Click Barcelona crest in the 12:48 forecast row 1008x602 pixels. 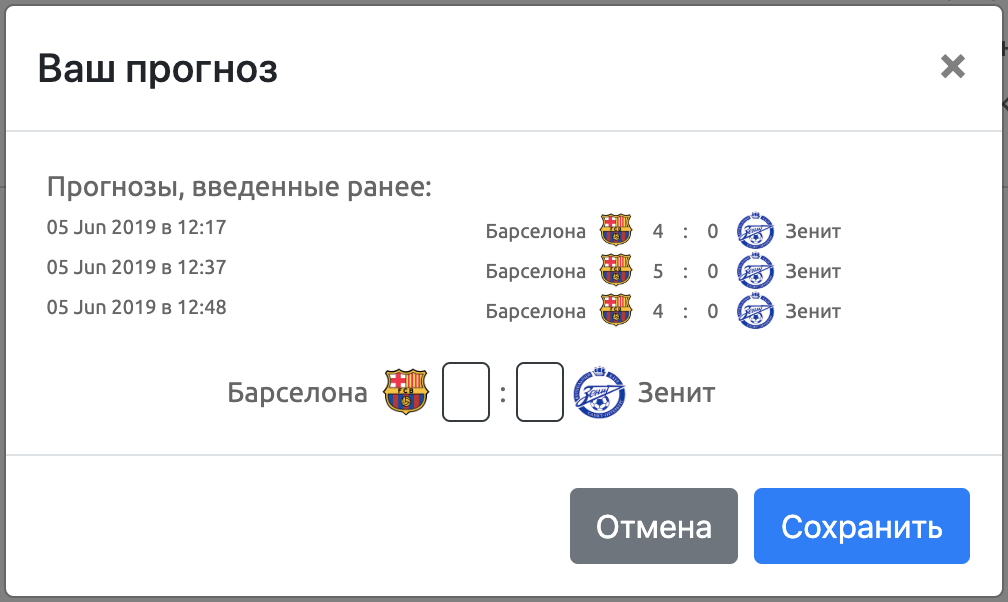click(x=616, y=311)
